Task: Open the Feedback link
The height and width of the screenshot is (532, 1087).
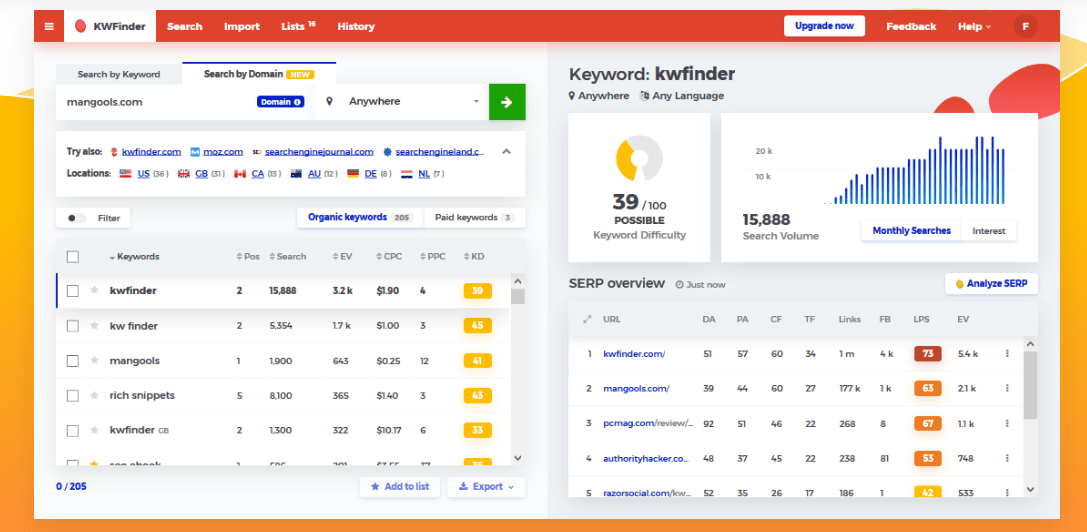Action: pos(911,26)
